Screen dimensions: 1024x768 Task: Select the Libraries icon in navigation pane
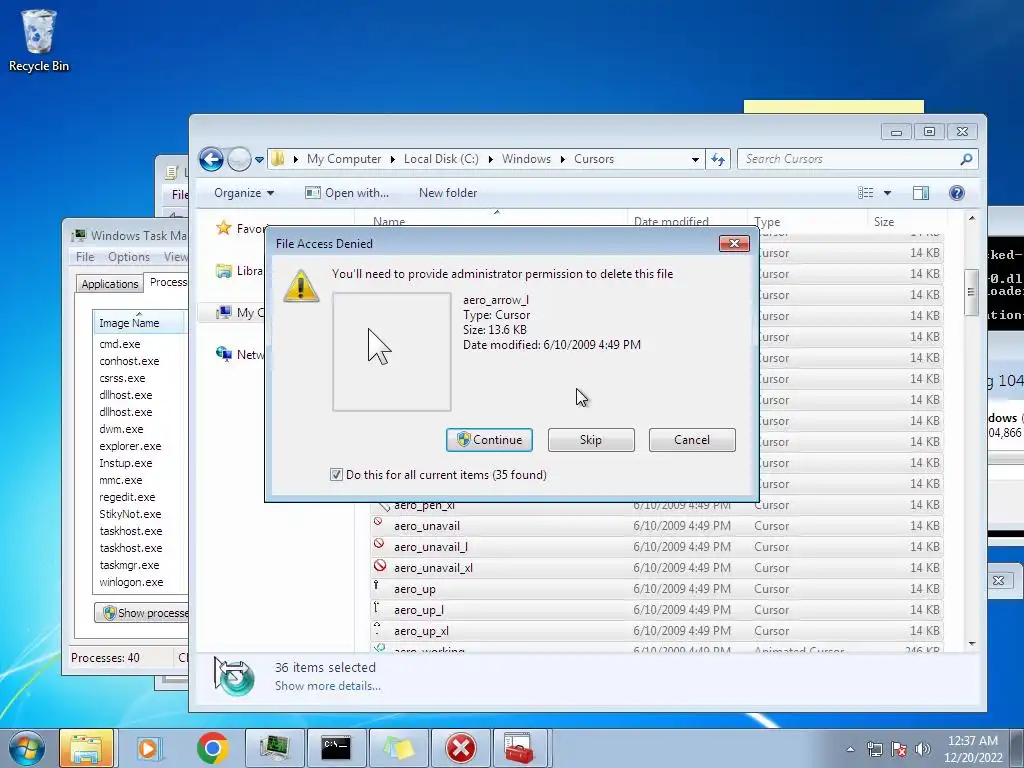tap(223, 270)
